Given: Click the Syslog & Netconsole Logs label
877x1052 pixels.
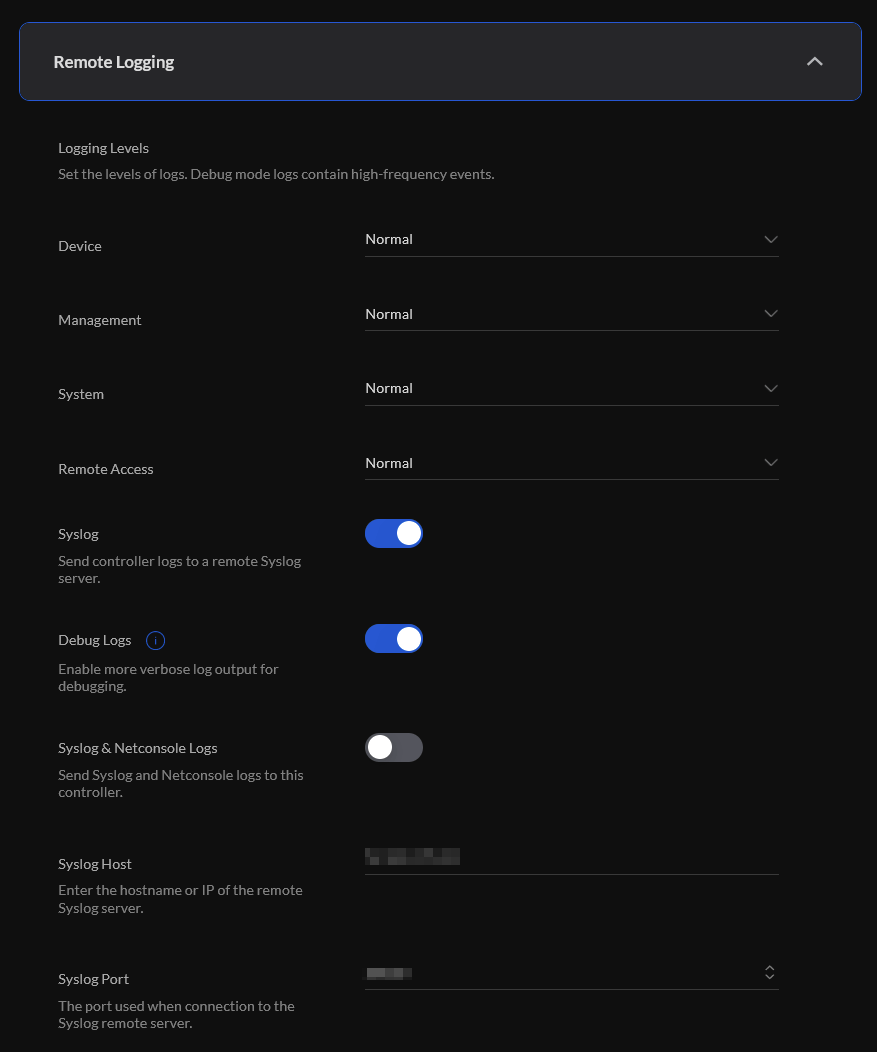Looking at the screenshot, I should click(138, 748).
